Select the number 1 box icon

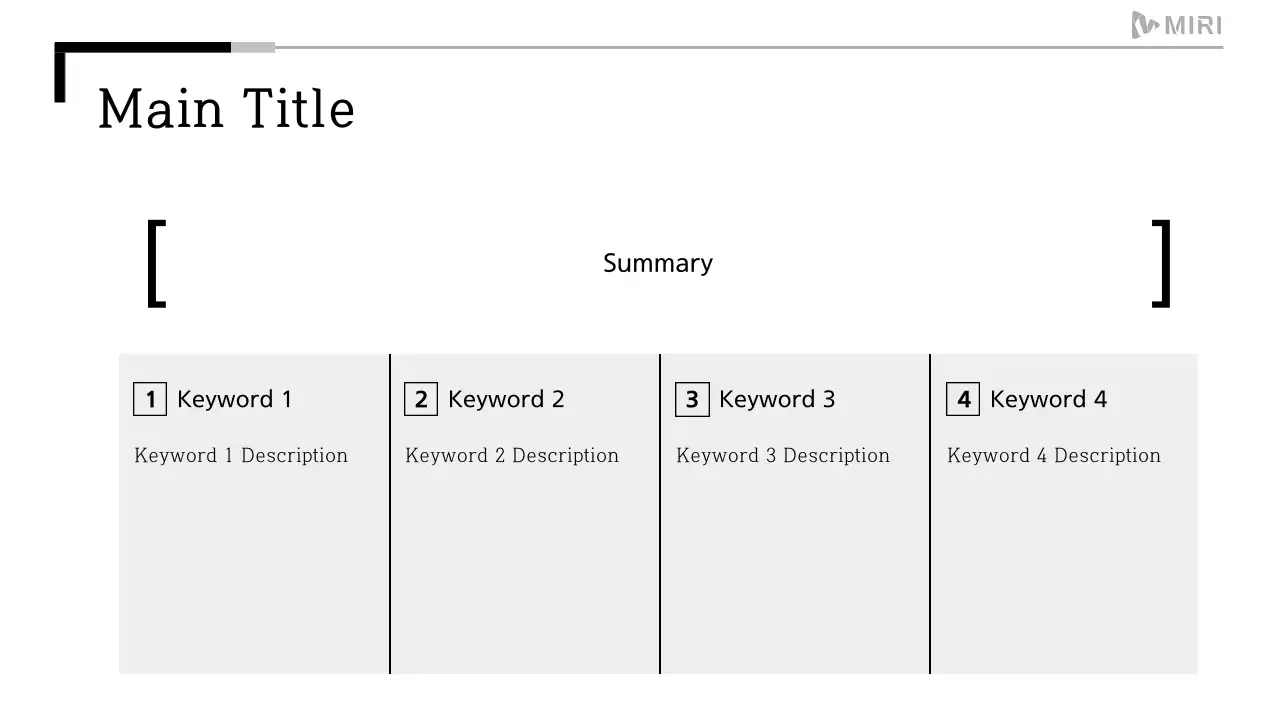(150, 399)
